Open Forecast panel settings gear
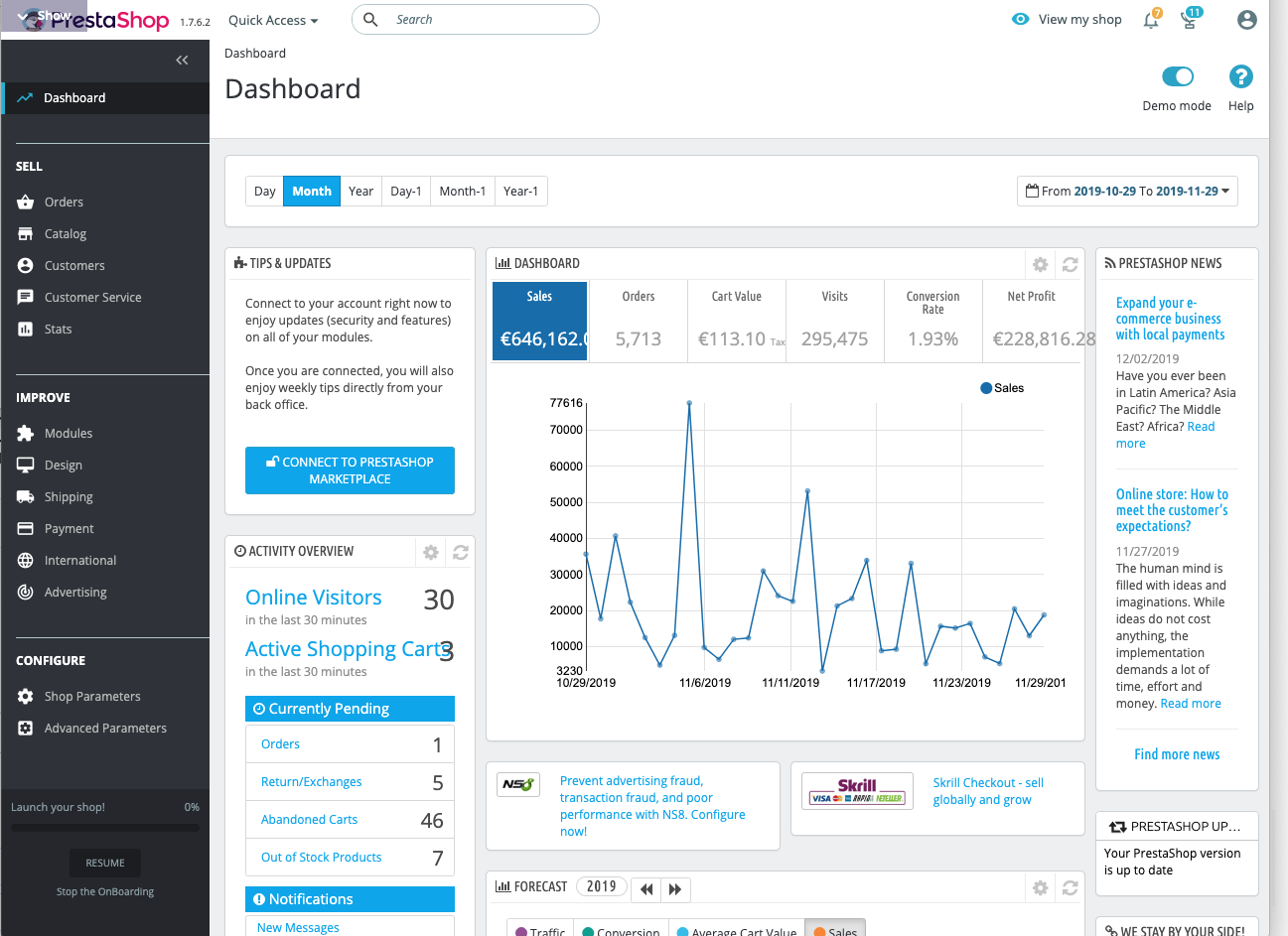The height and width of the screenshot is (936, 1288). click(x=1040, y=888)
